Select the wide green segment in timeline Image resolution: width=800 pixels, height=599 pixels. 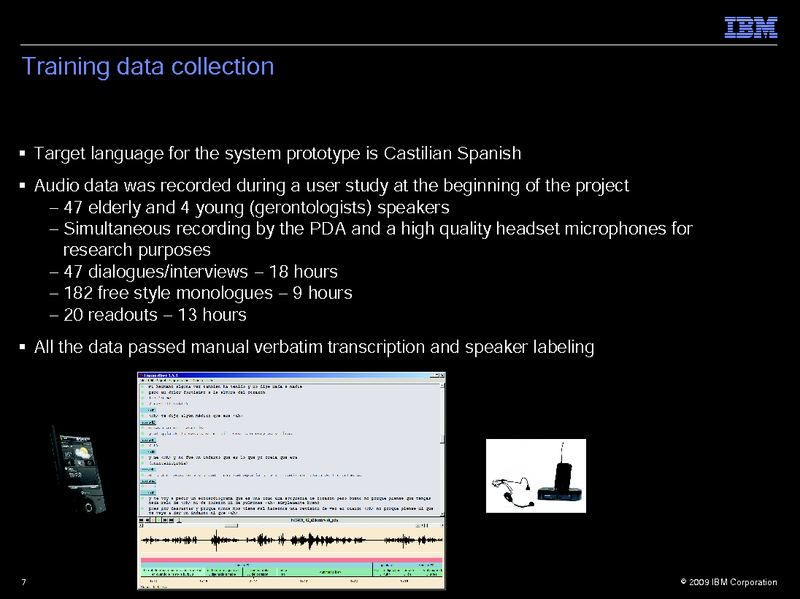[x=327, y=571]
